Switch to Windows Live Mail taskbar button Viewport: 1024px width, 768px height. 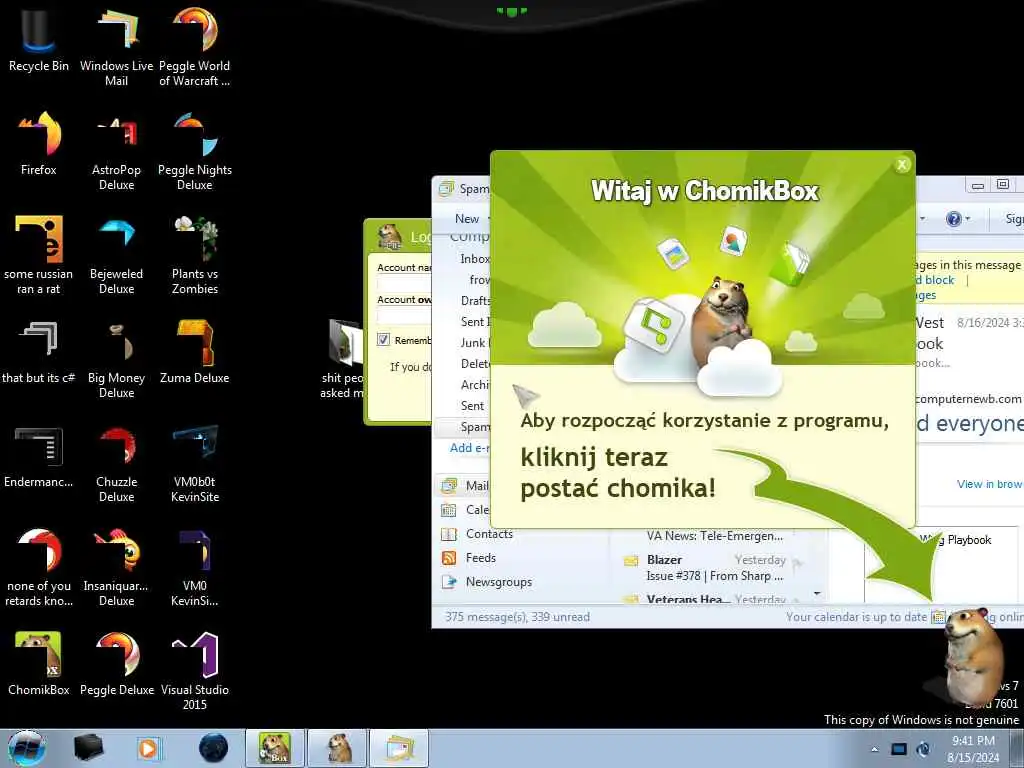[x=400, y=748]
